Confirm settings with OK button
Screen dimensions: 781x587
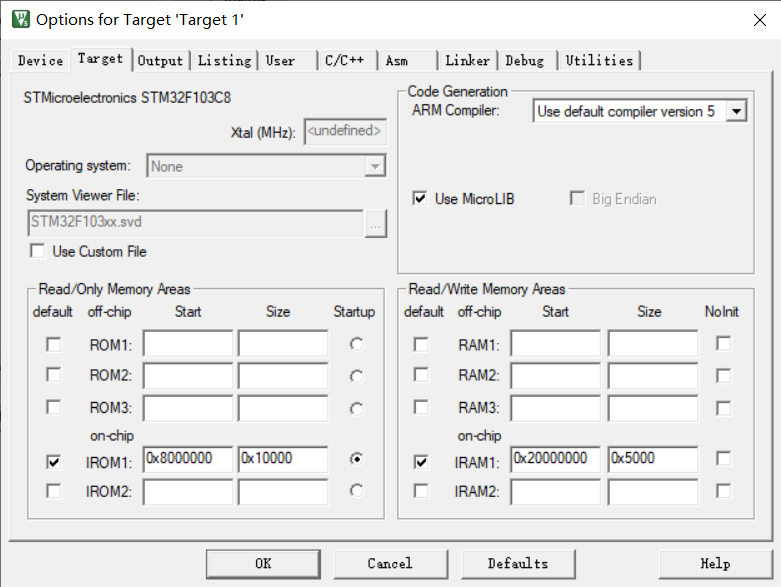click(x=263, y=564)
